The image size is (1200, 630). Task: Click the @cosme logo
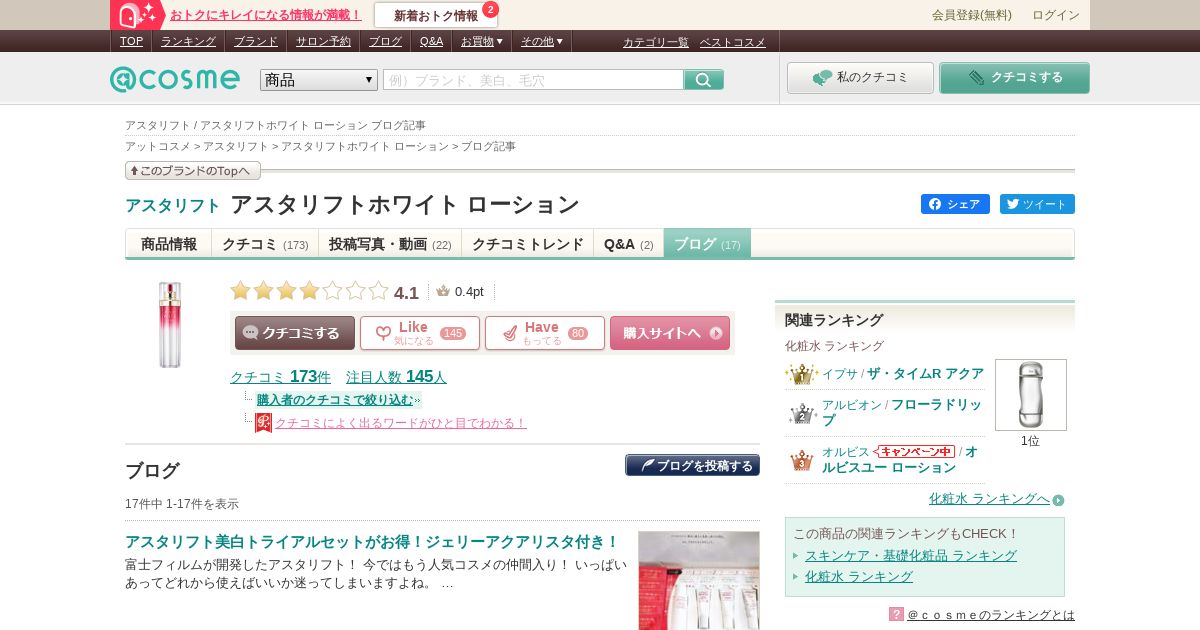point(175,79)
